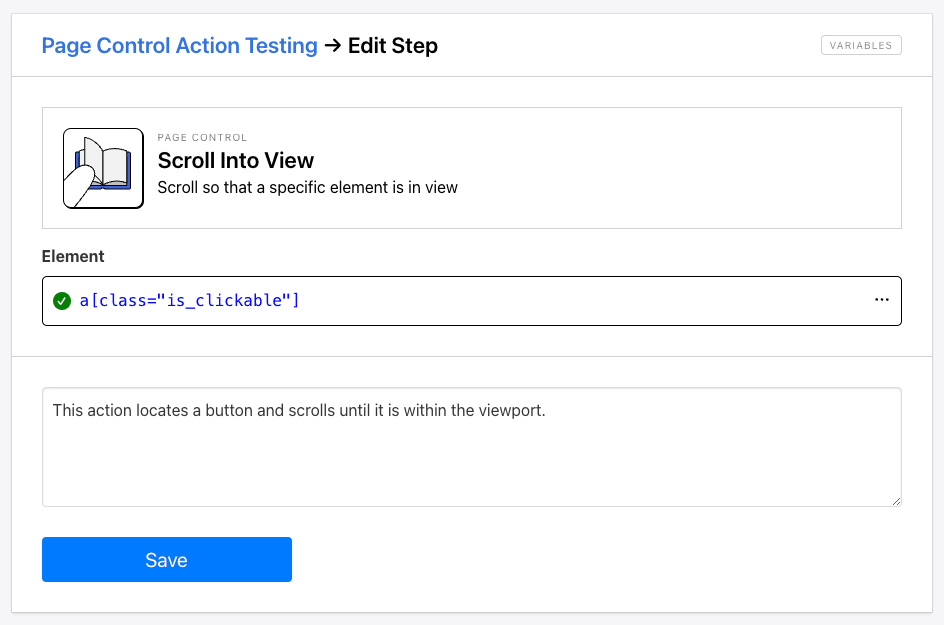Open the three-dot menu in the Element field
The width and height of the screenshot is (944, 625).
(881, 300)
